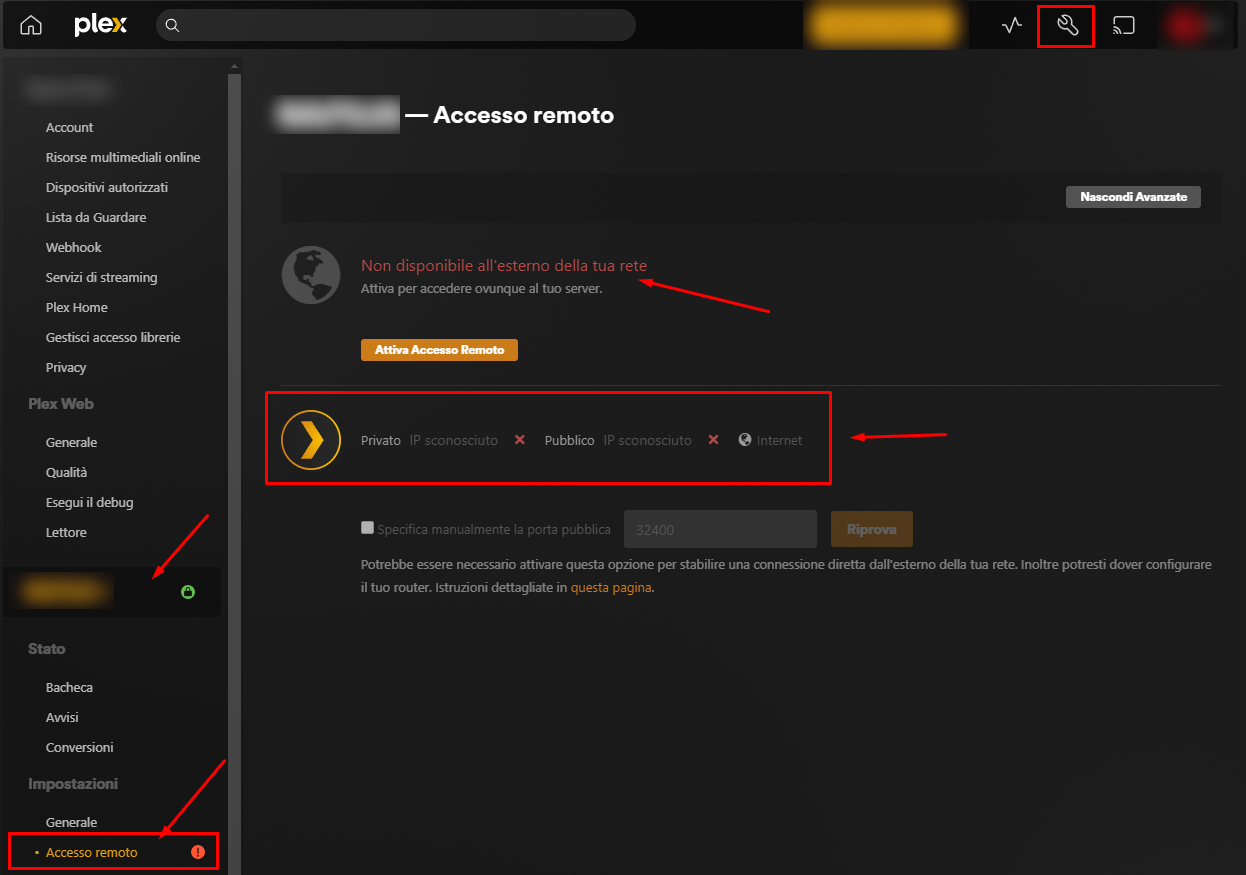Click the Attiva Accesso Remoto button
1246x875 pixels.
pyautogui.click(x=439, y=350)
